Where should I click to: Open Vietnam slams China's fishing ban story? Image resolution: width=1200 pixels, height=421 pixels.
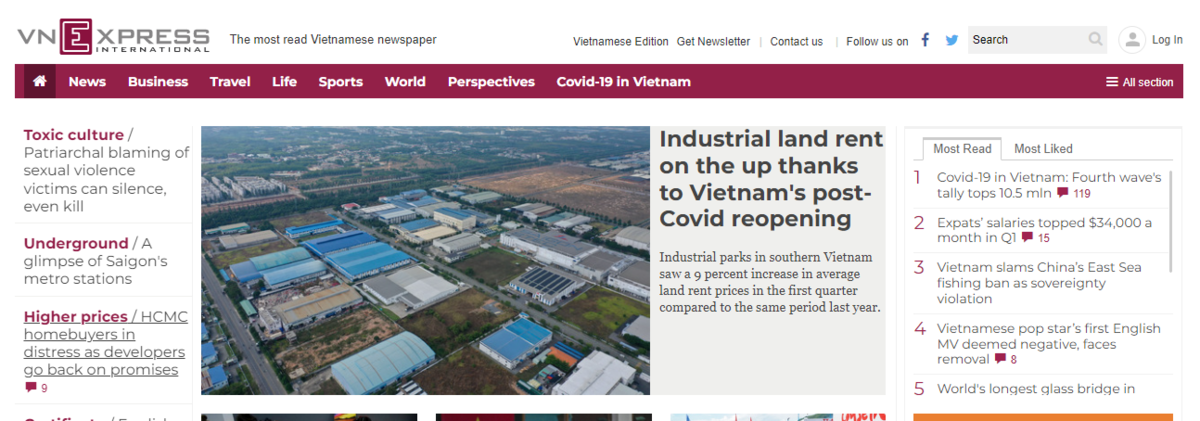click(x=1039, y=283)
